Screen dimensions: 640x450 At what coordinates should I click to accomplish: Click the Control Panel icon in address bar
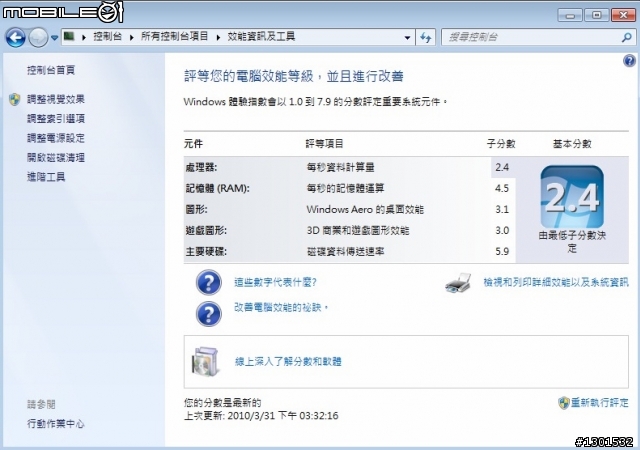pyautogui.click(x=69, y=37)
